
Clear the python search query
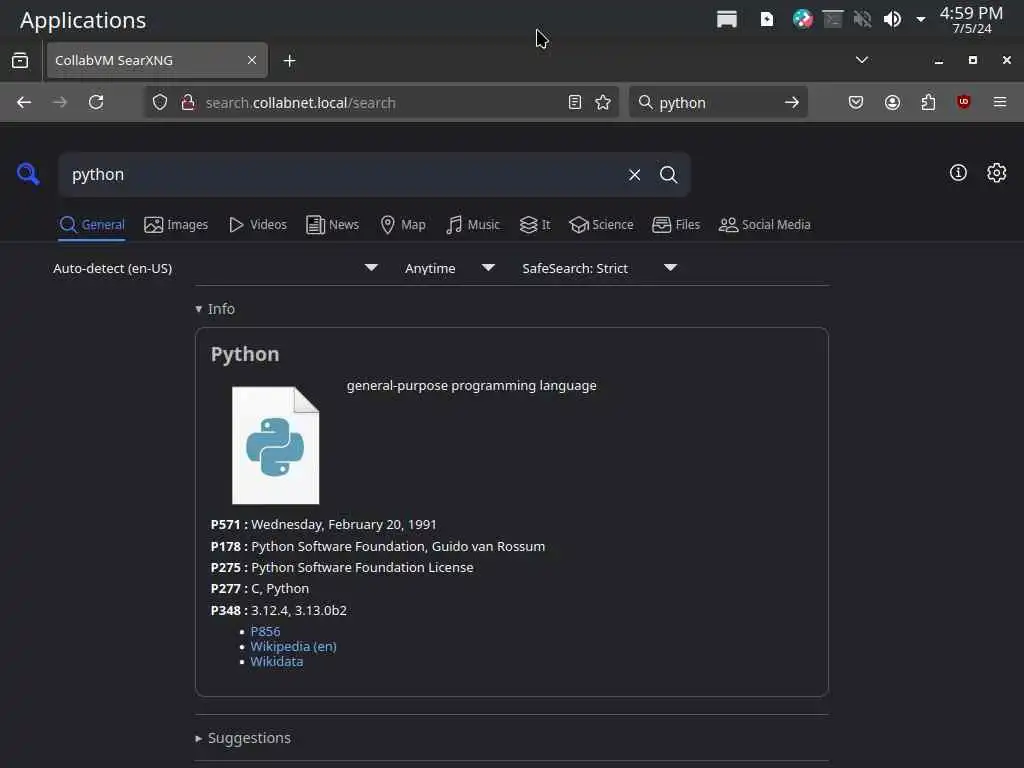(x=634, y=175)
